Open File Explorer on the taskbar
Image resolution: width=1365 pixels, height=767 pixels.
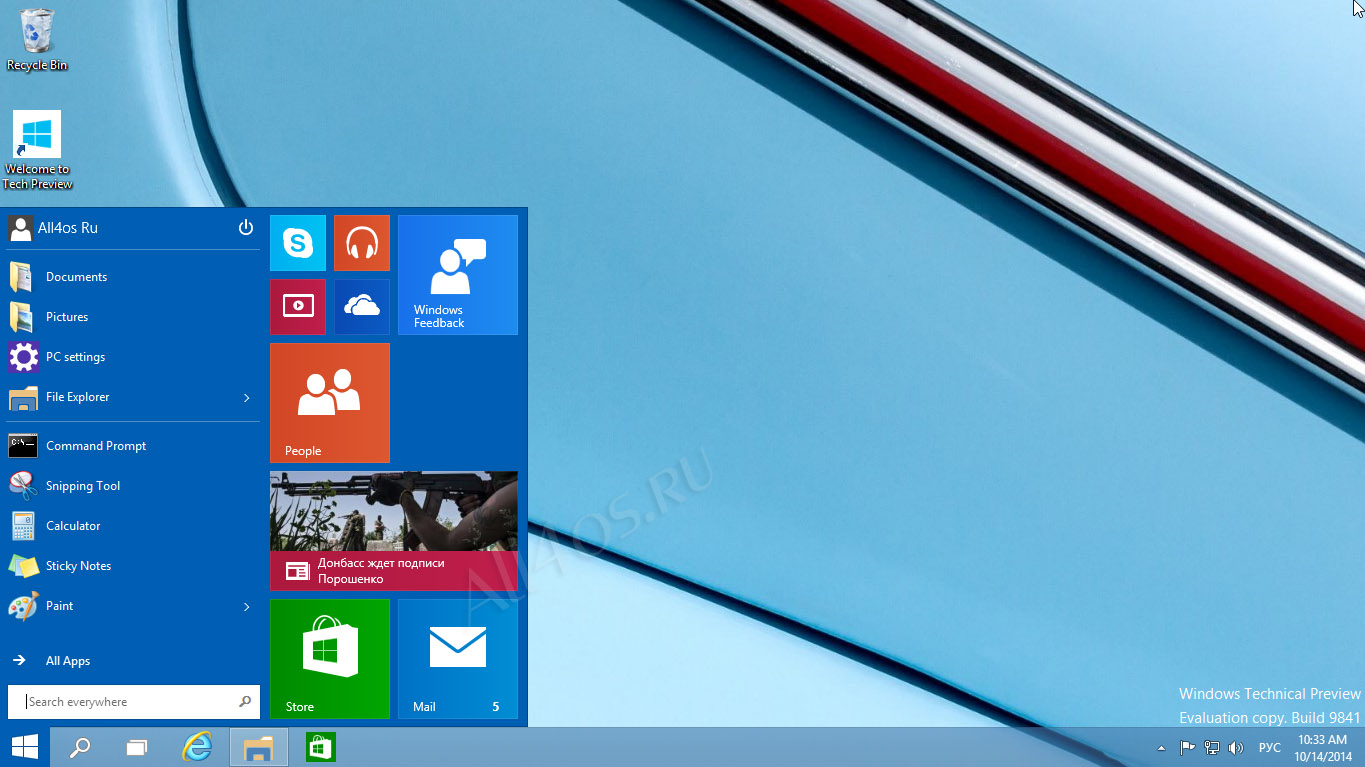tap(259, 747)
